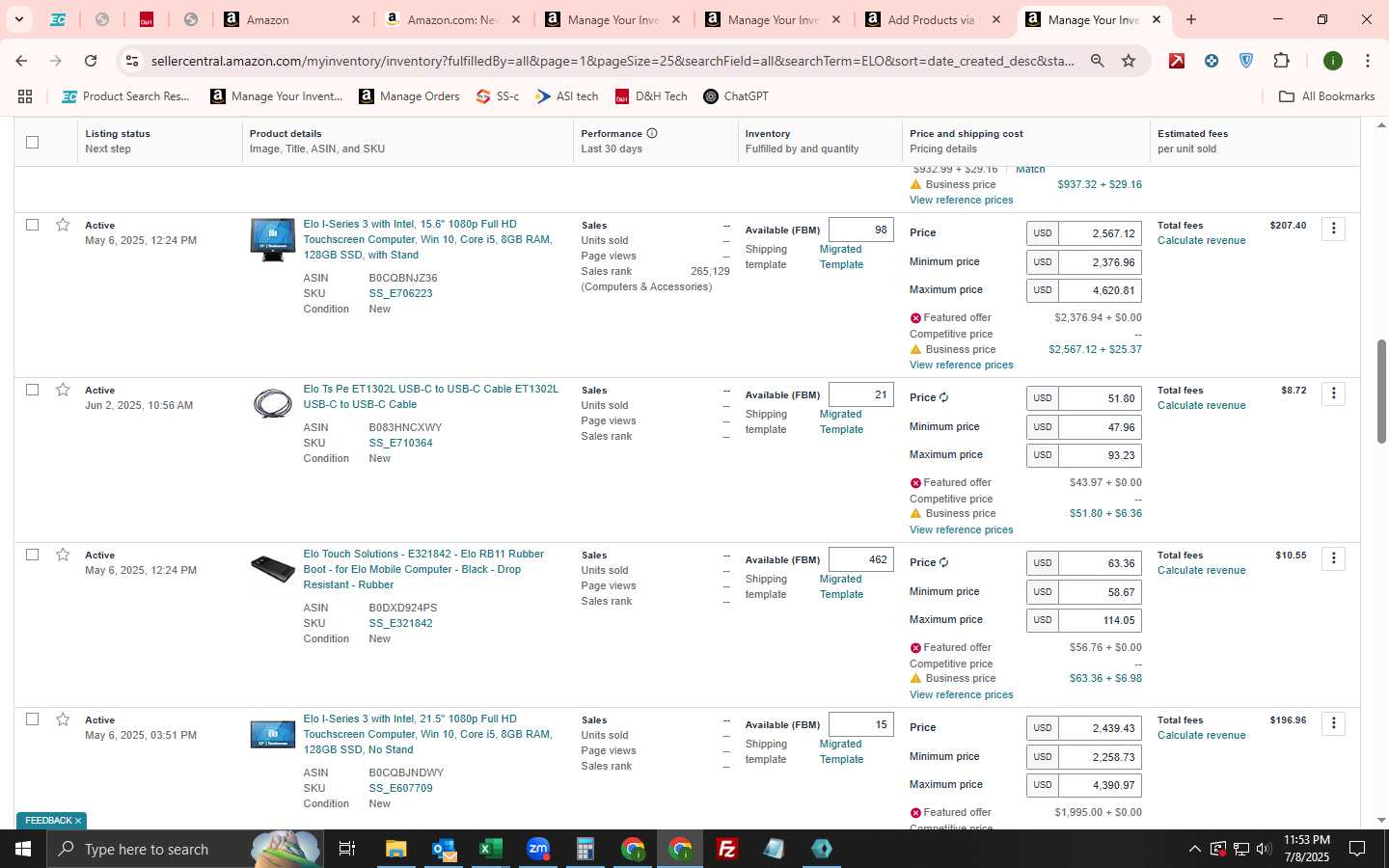Open SKU link SS_E710364
This screenshot has height=868, width=1389.
pos(400,443)
